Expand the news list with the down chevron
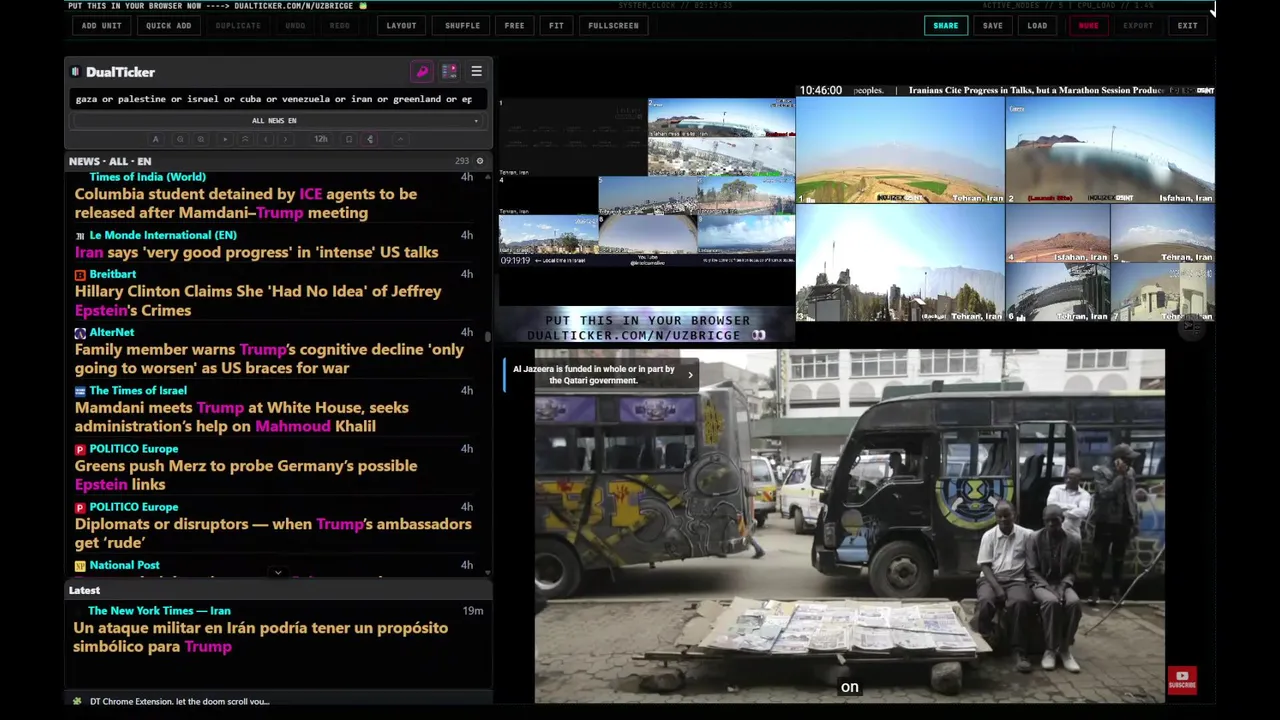Viewport: 1280px width, 720px height. pyautogui.click(x=278, y=573)
